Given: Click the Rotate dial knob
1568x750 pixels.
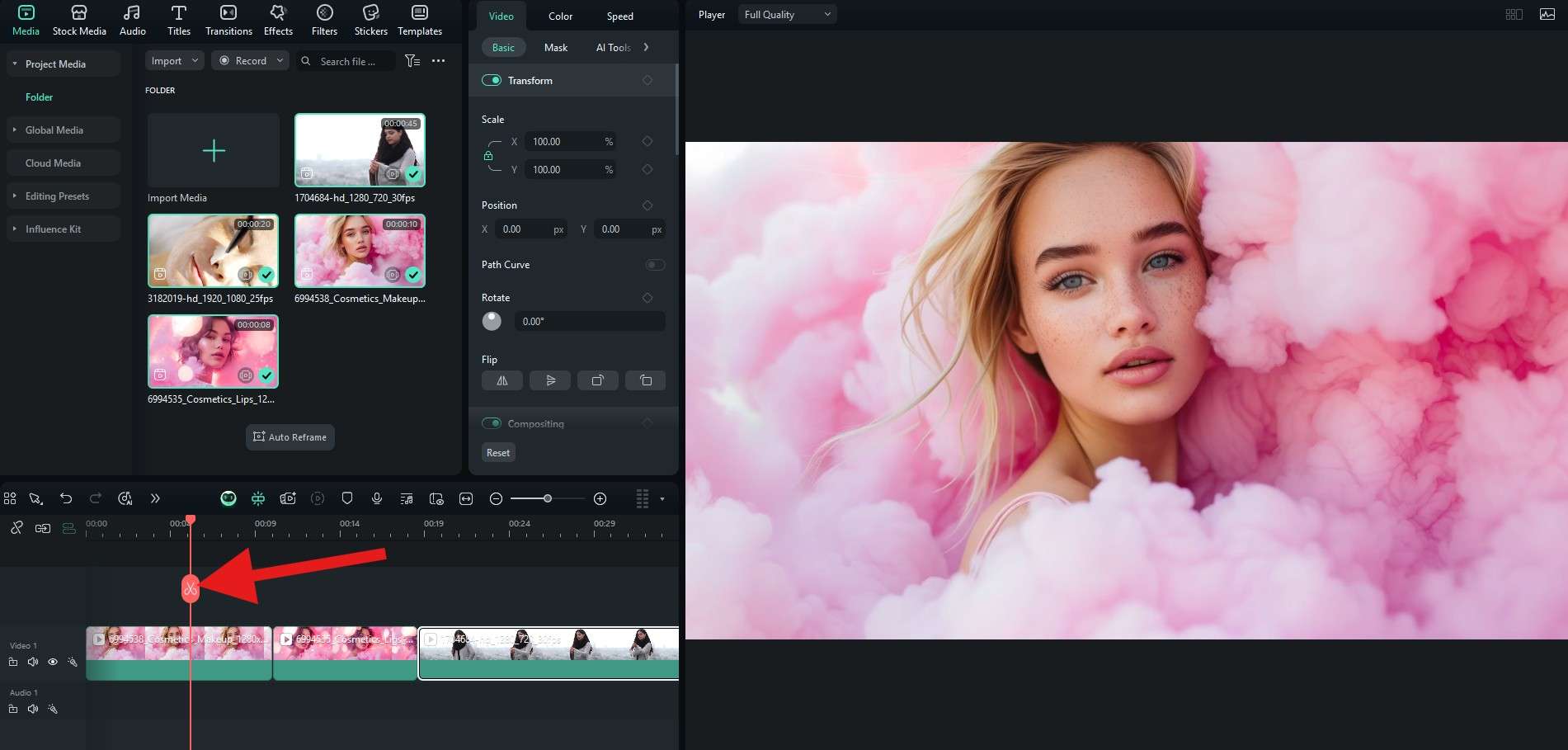Looking at the screenshot, I should pos(492,321).
